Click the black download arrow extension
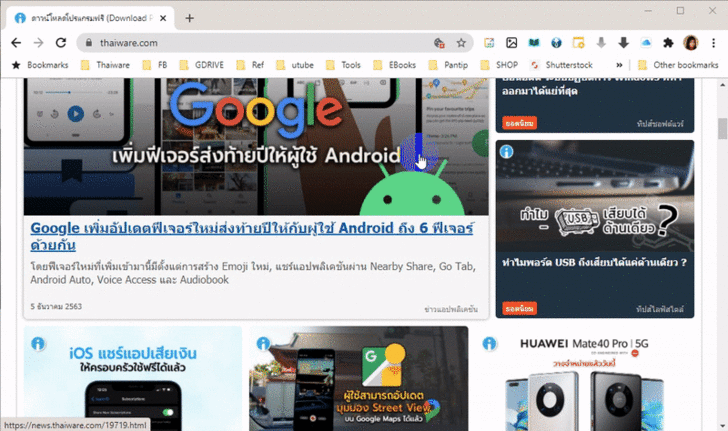This screenshot has width=728, height=431. 624,43
